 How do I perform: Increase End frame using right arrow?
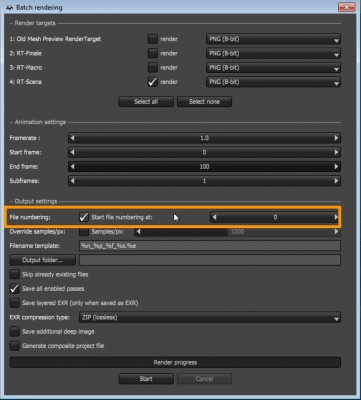[336, 167]
